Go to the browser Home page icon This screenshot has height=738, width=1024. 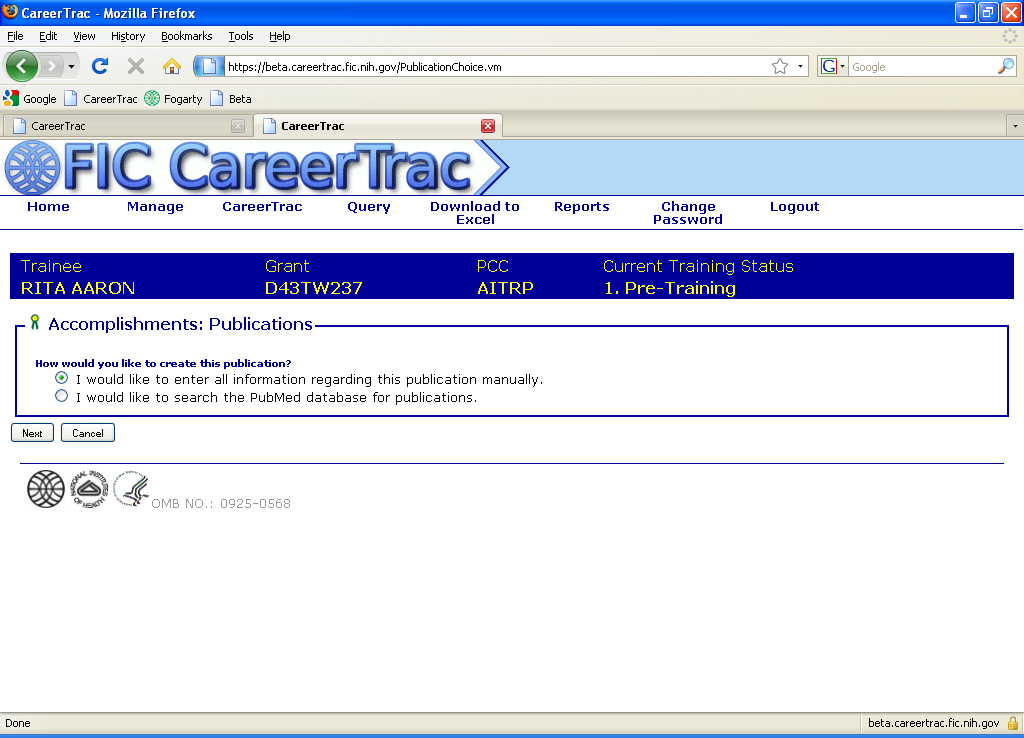[x=172, y=66]
